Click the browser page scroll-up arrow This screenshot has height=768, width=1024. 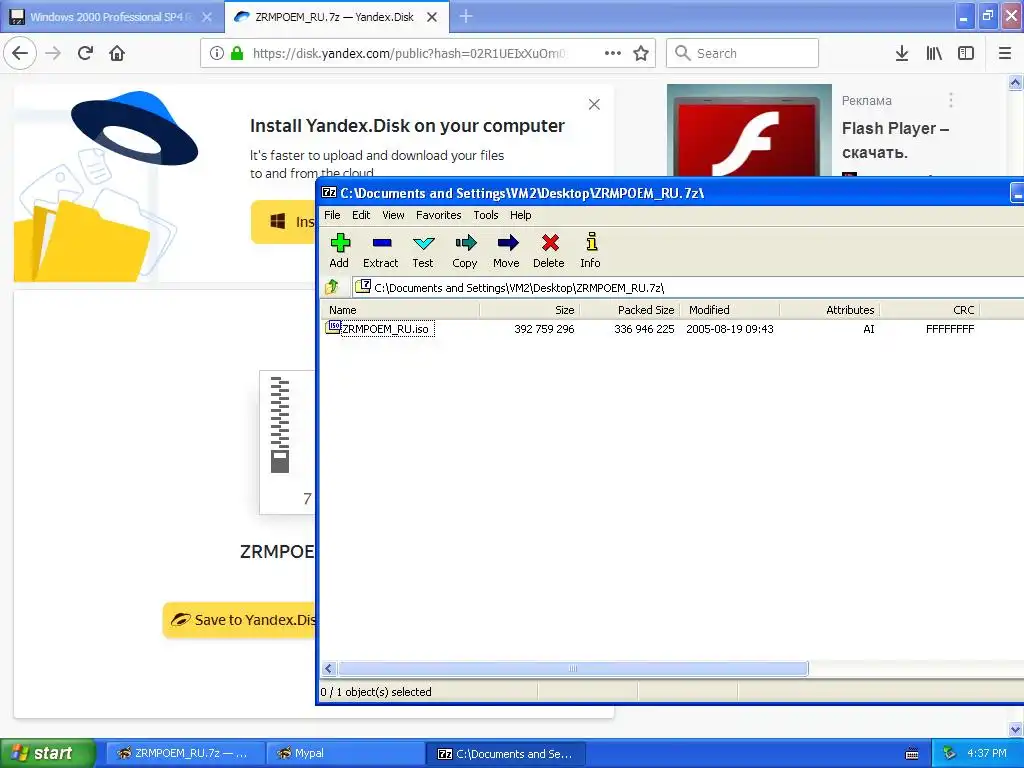click(x=1016, y=82)
